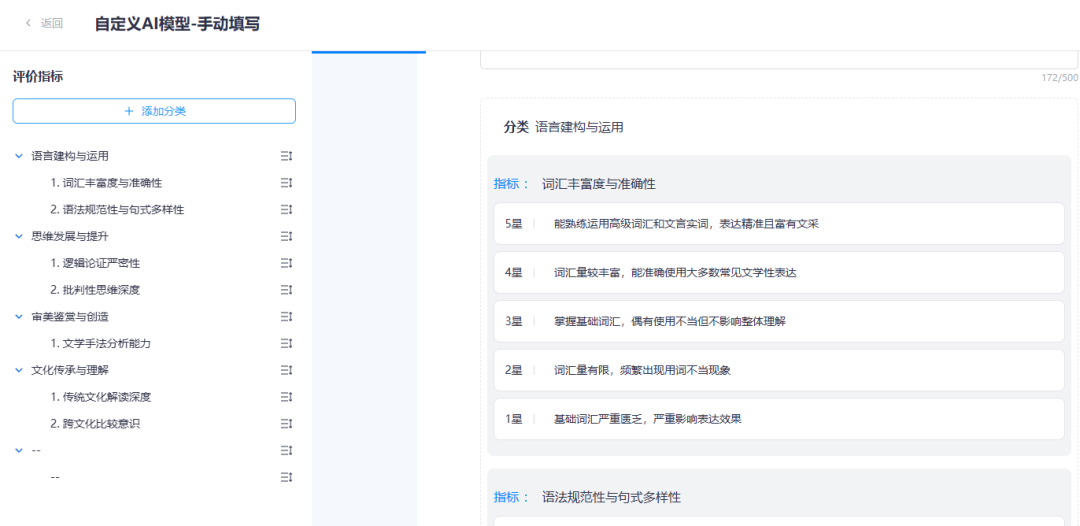Select tree item 2. 语法规范性与句式多样性
Viewport: 1080px width, 526px height.
(117, 209)
